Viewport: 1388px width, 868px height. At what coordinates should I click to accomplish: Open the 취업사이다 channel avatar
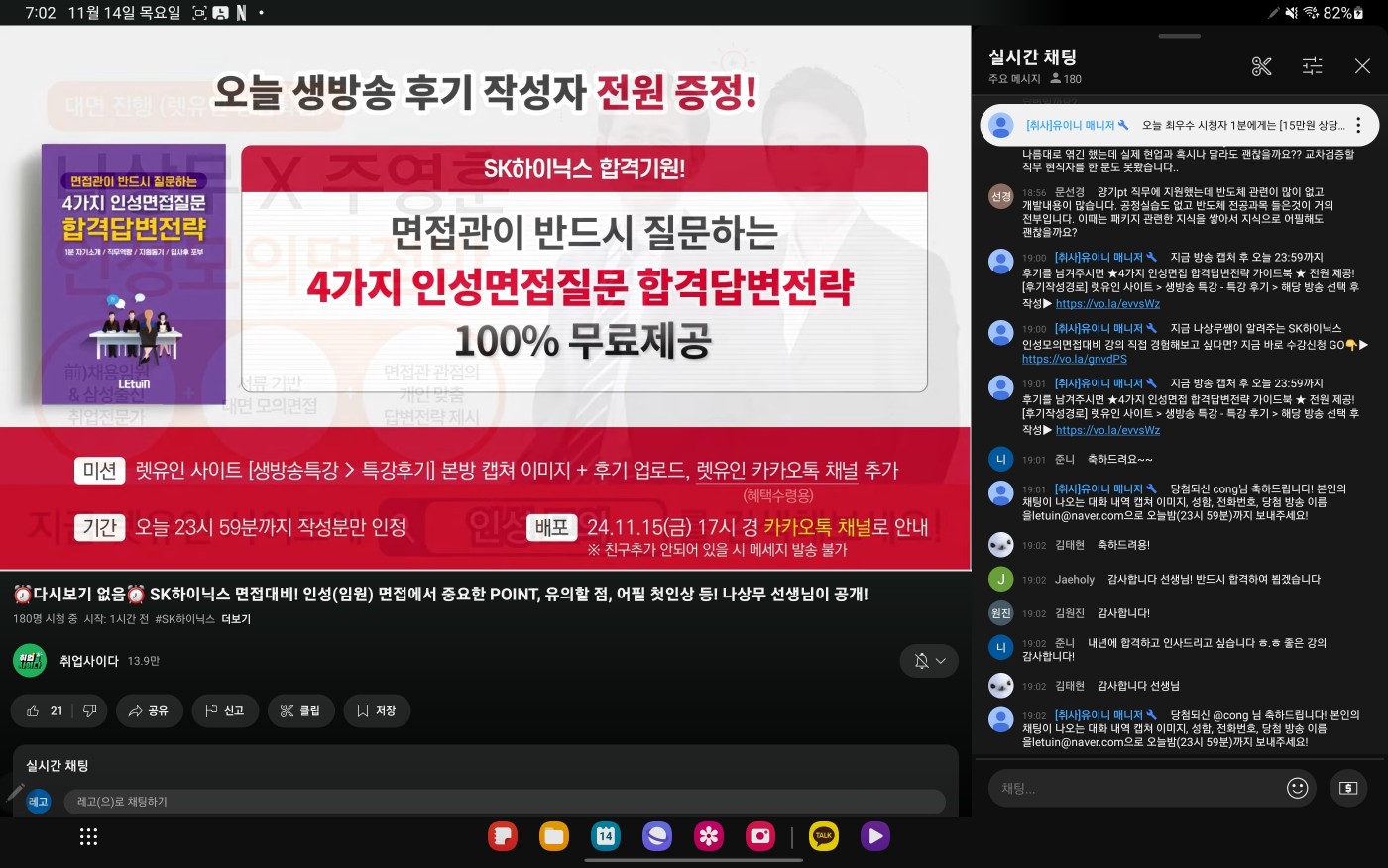coord(30,661)
